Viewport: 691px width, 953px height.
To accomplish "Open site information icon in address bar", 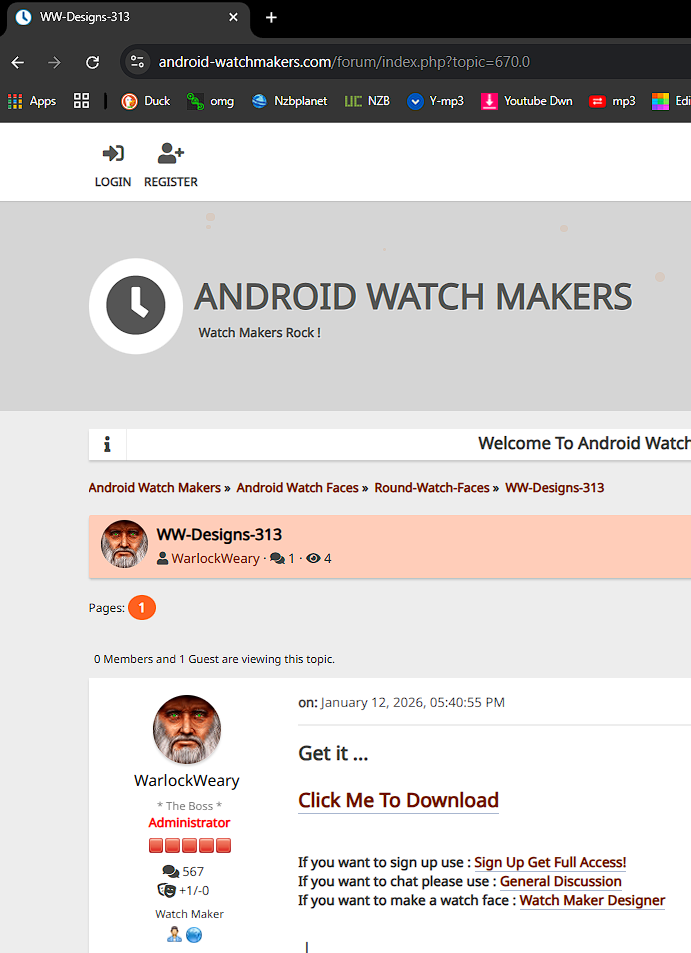I will [x=139, y=62].
